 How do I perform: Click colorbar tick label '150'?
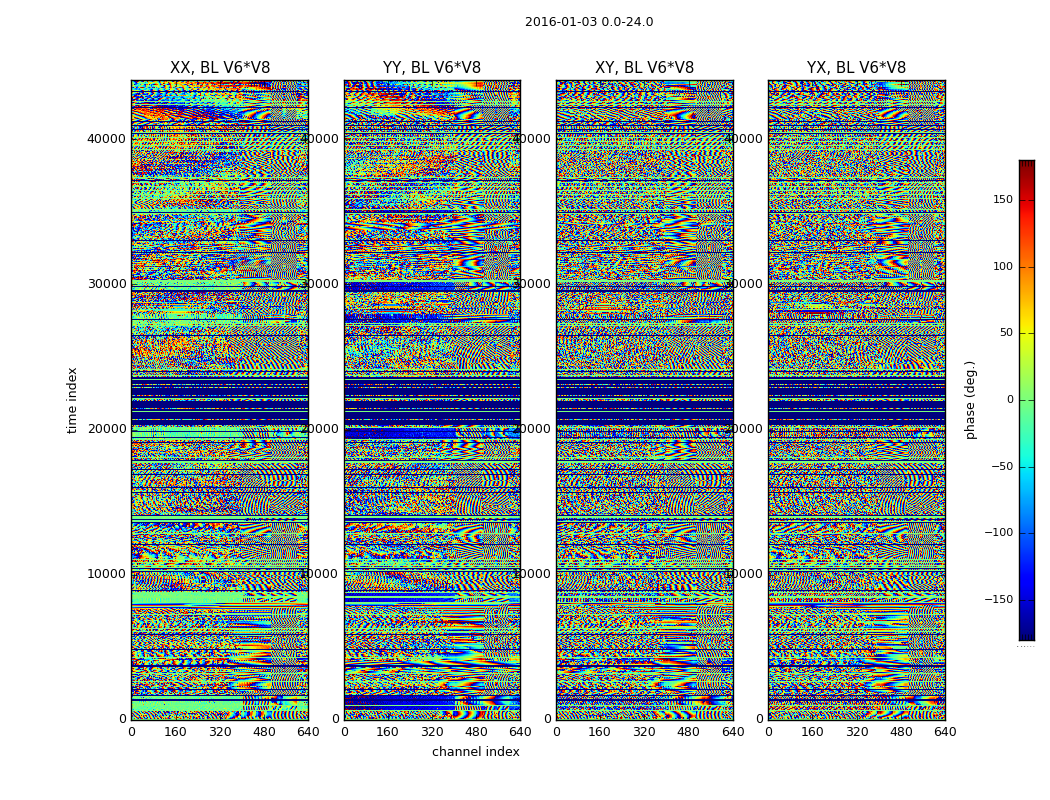tap(1003, 199)
